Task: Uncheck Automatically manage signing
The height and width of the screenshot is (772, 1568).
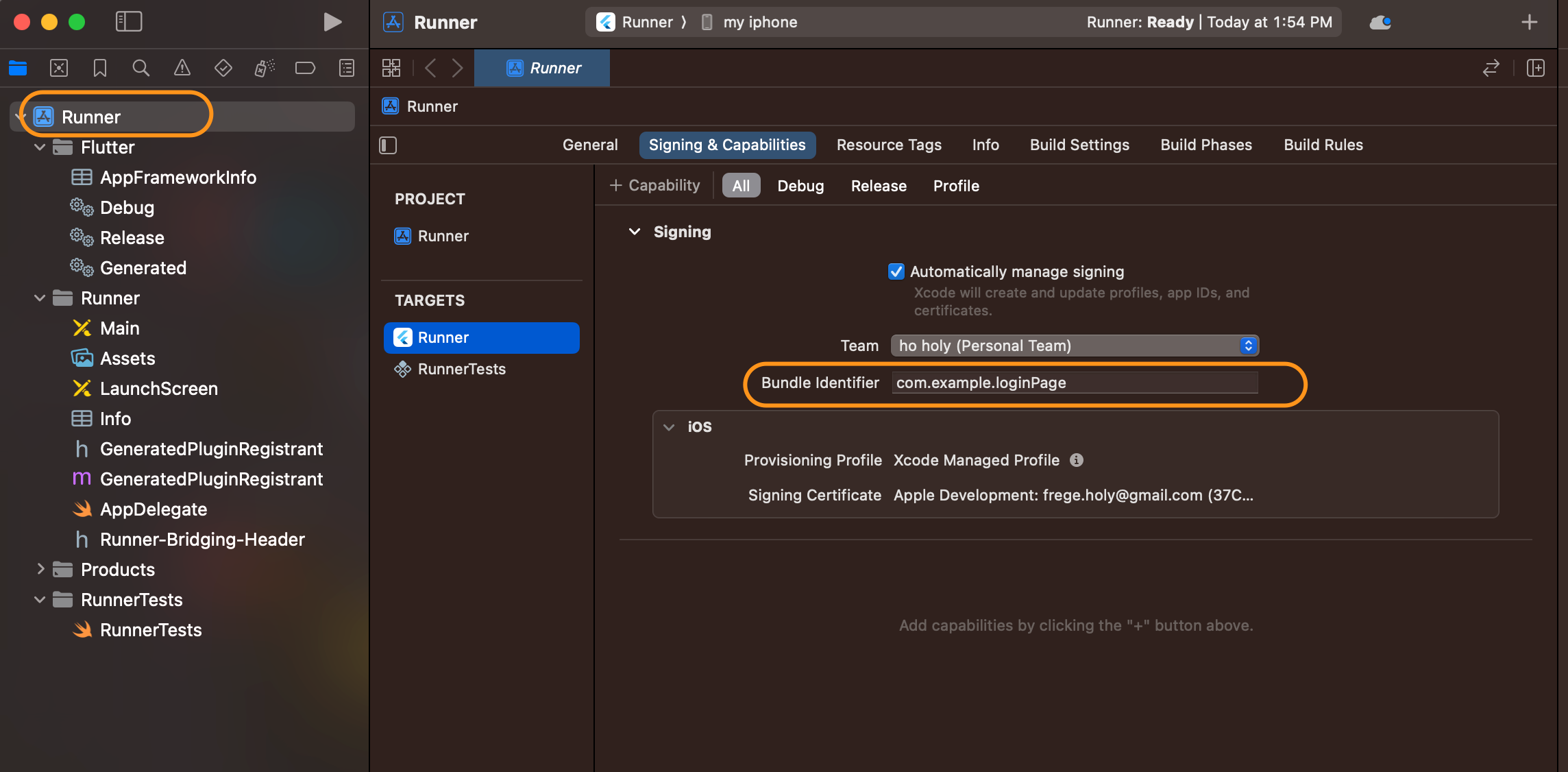Action: 896,272
